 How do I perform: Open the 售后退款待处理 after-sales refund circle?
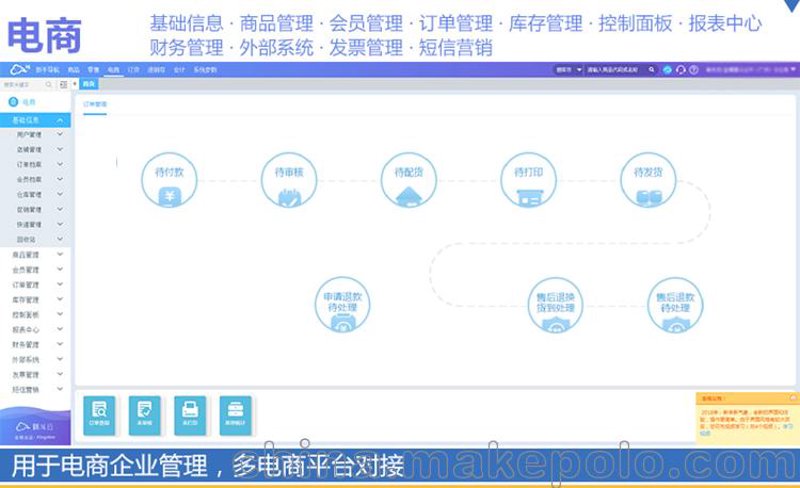(x=675, y=305)
